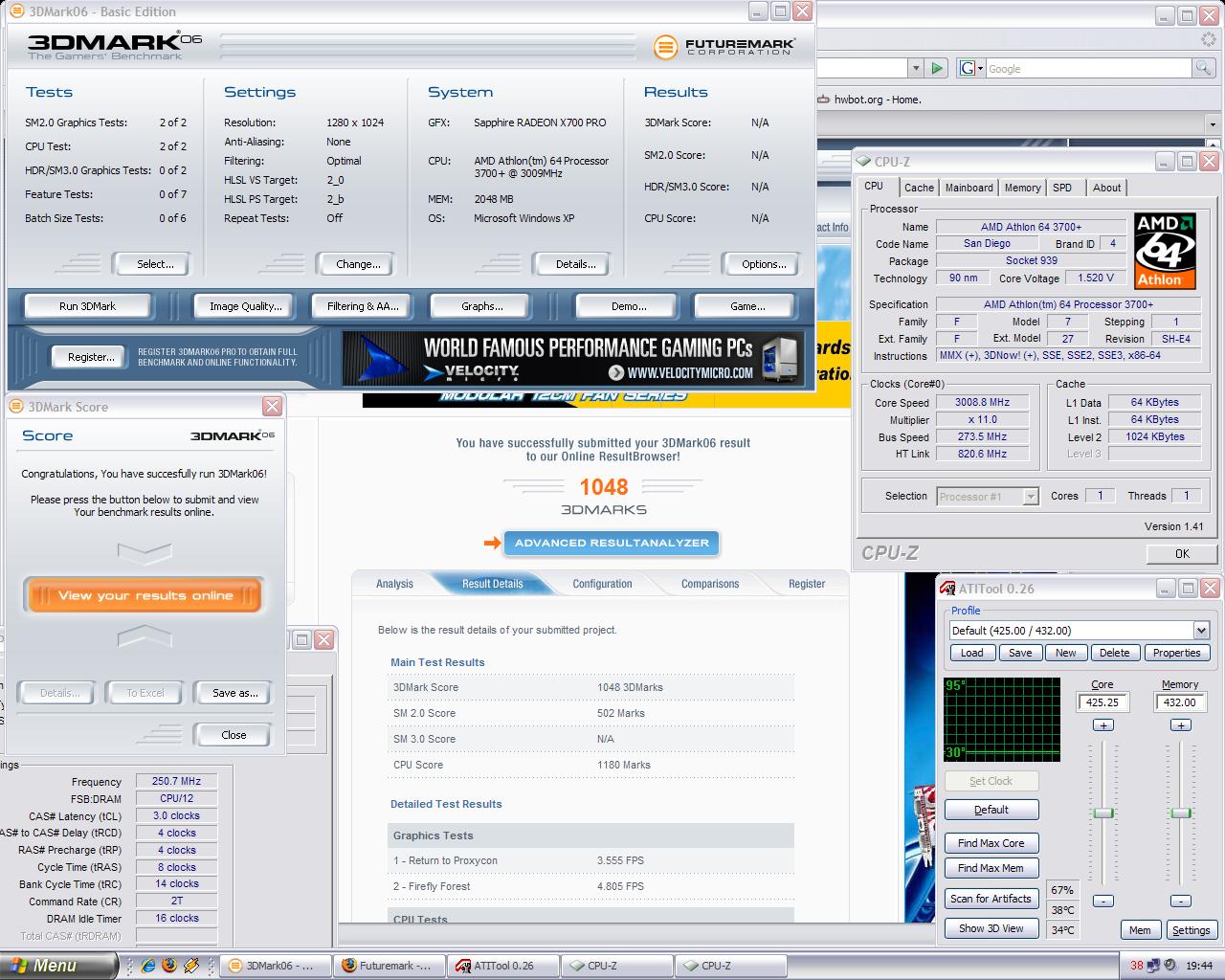The image size is (1225, 980).
Task: Click the tray temperature 38 indicator
Action: point(1136,966)
